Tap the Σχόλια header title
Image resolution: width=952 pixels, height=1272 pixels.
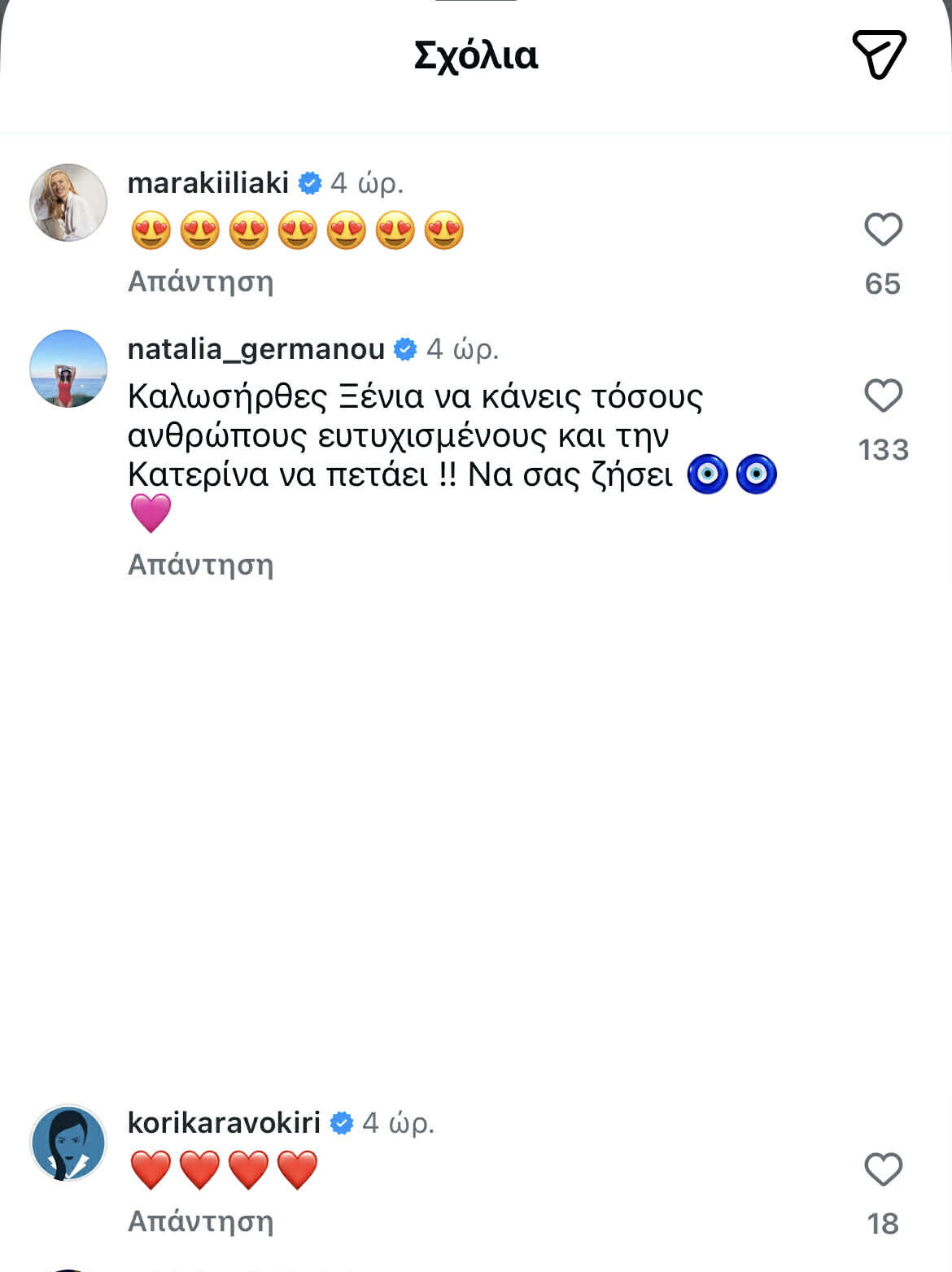click(x=476, y=55)
